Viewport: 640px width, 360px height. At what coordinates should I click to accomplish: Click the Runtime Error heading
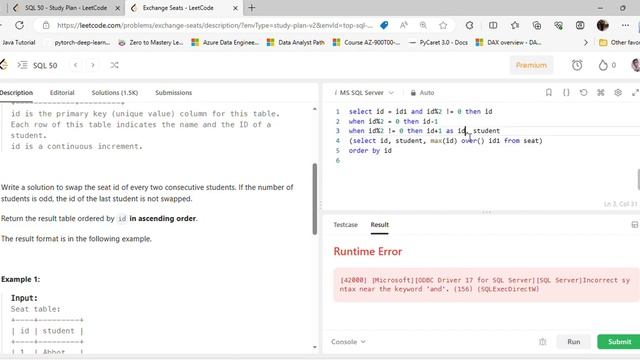(368, 251)
